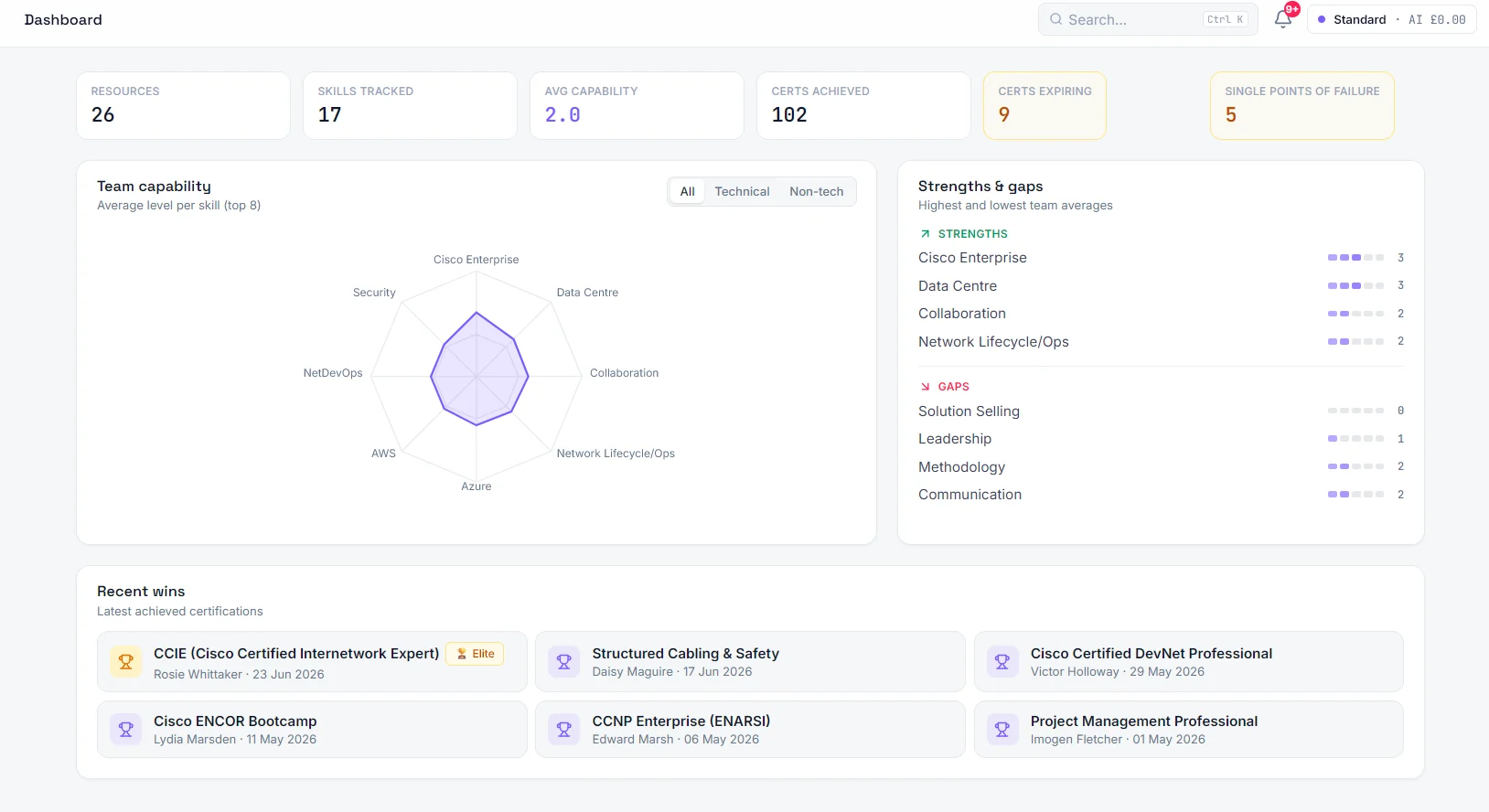Click the Team capability heading
This screenshot has height=812, width=1489.
click(x=154, y=187)
